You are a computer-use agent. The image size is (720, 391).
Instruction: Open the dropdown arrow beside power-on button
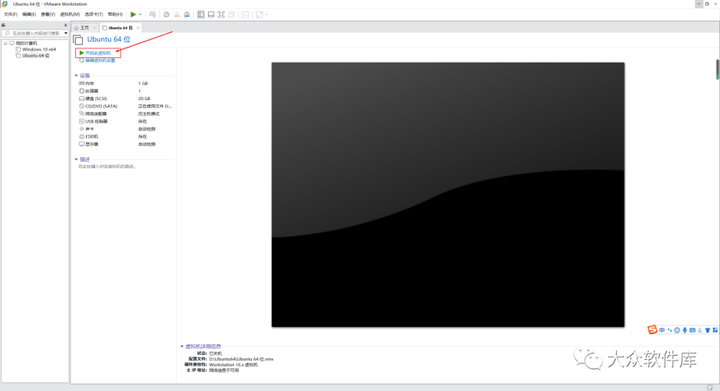pyautogui.click(x=141, y=15)
